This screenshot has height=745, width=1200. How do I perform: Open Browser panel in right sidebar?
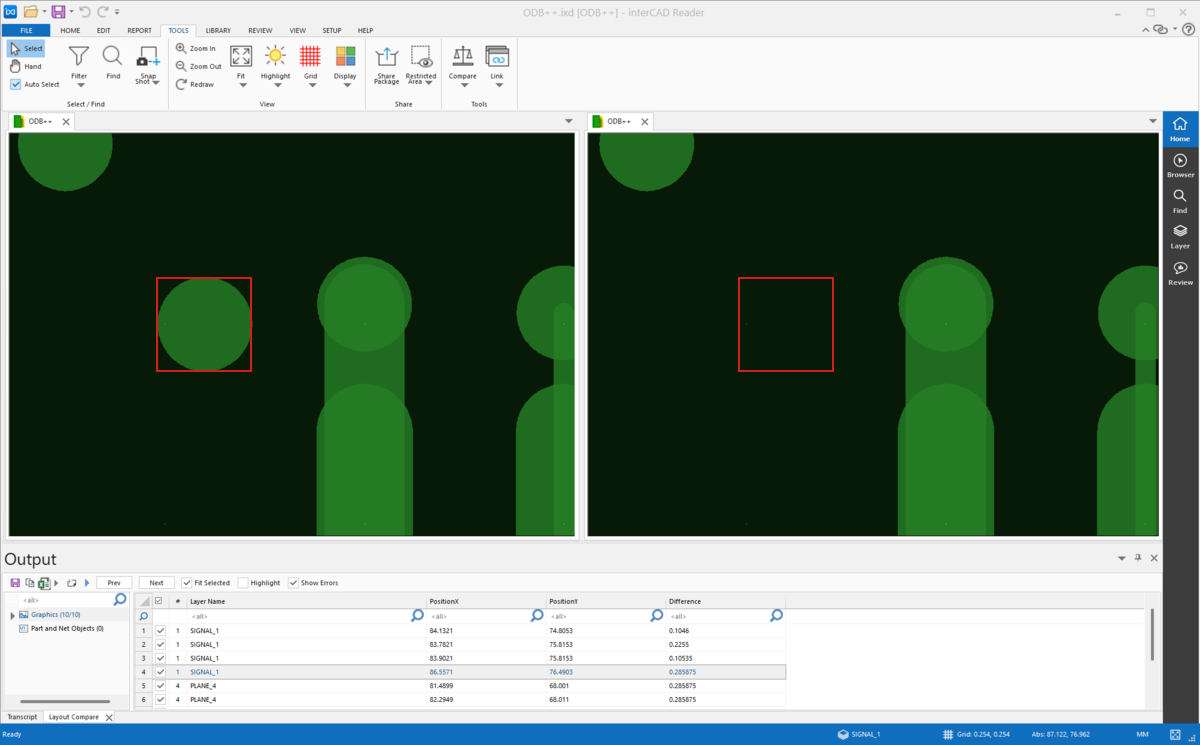tap(1180, 165)
